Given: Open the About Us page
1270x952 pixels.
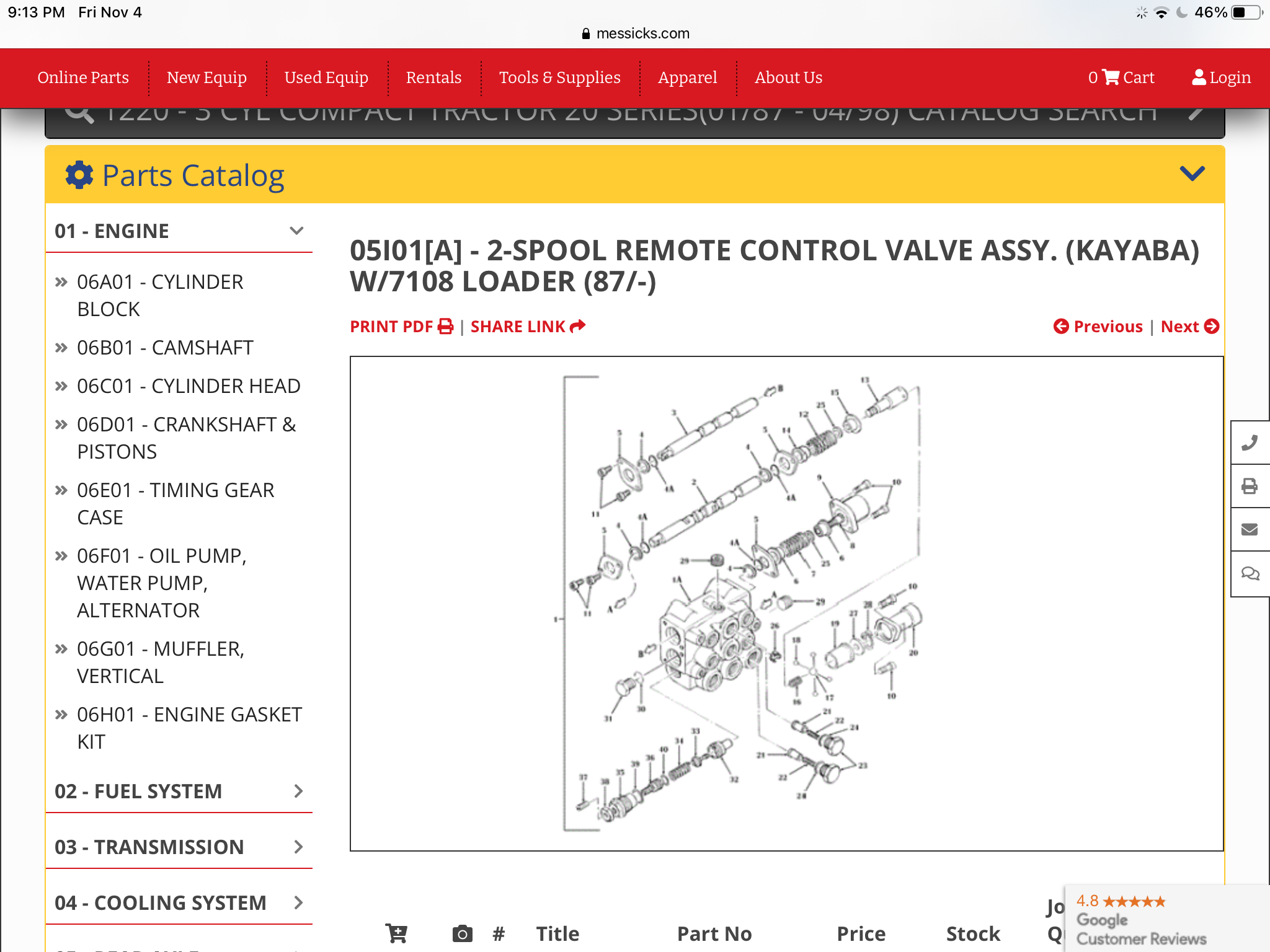Looking at the screenshot, I should click(x=788, y=77).
